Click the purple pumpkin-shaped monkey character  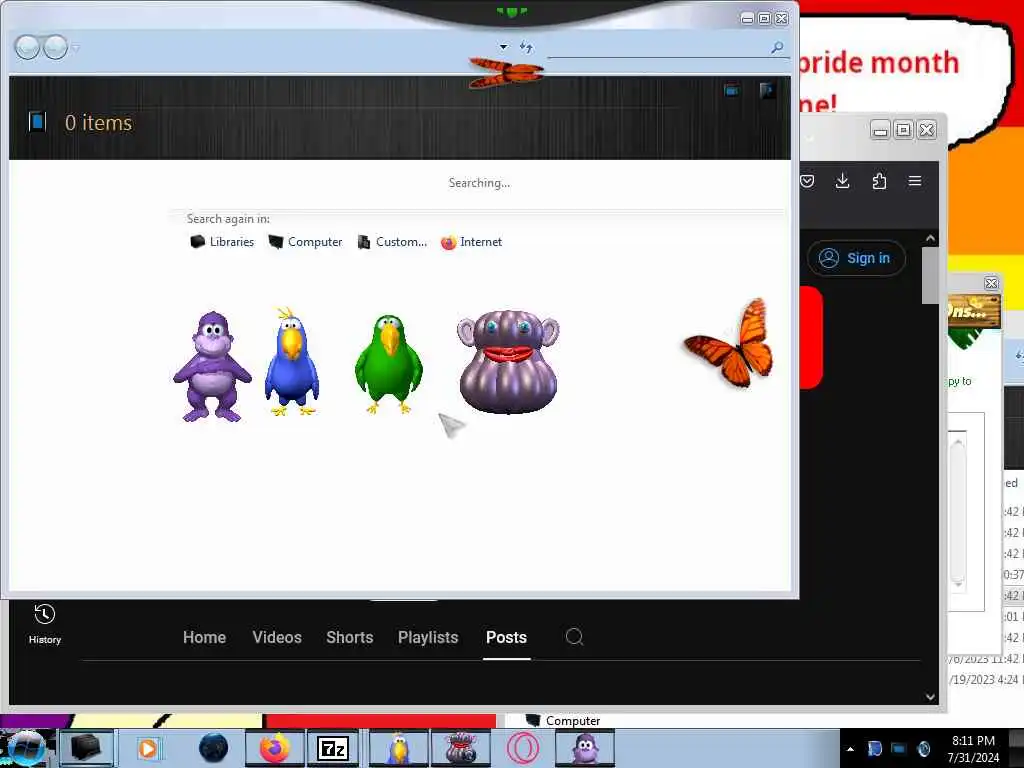point(508,362)
